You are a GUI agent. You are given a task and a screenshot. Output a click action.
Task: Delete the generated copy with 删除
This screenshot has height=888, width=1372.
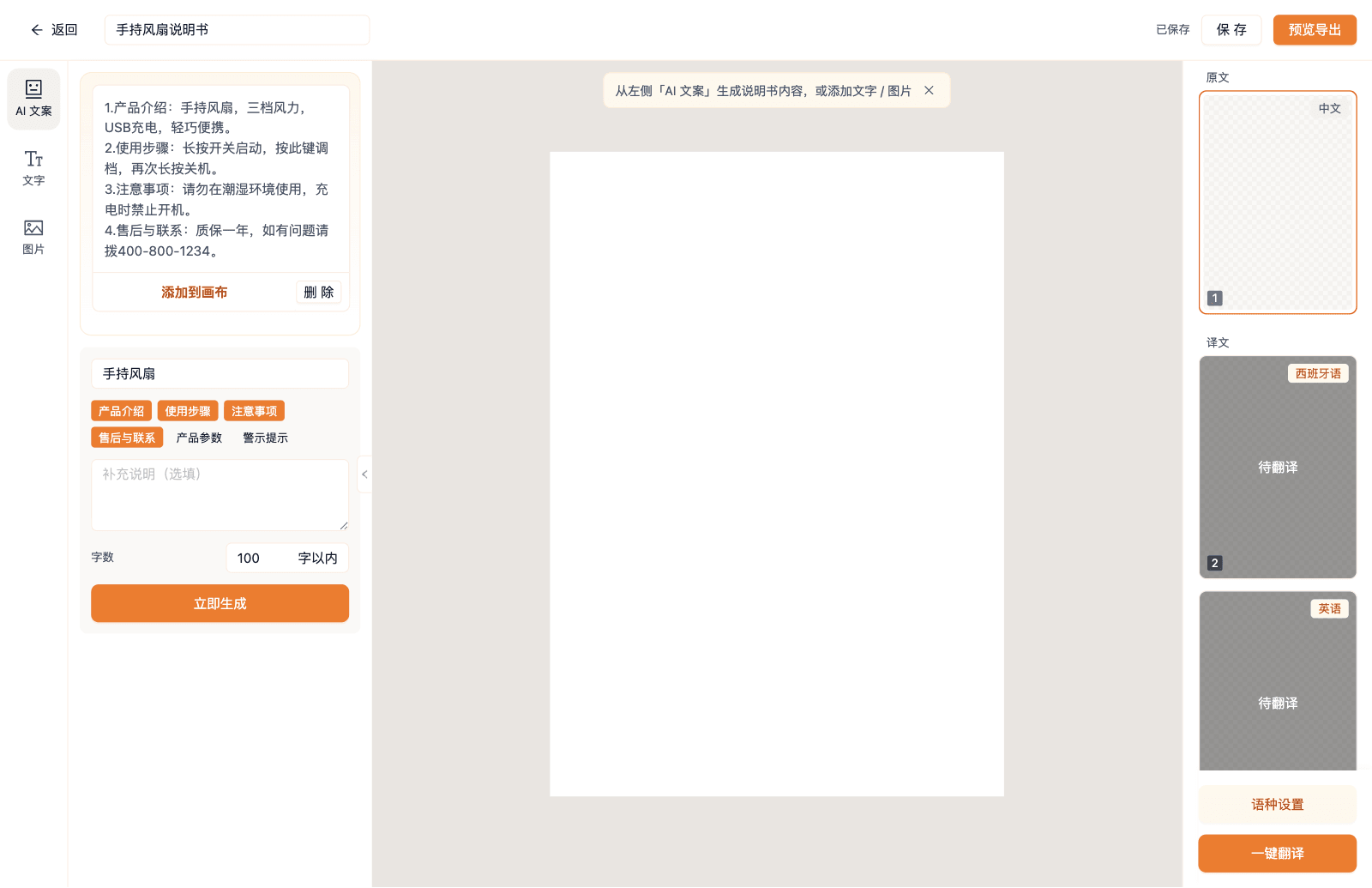(319, 292)
